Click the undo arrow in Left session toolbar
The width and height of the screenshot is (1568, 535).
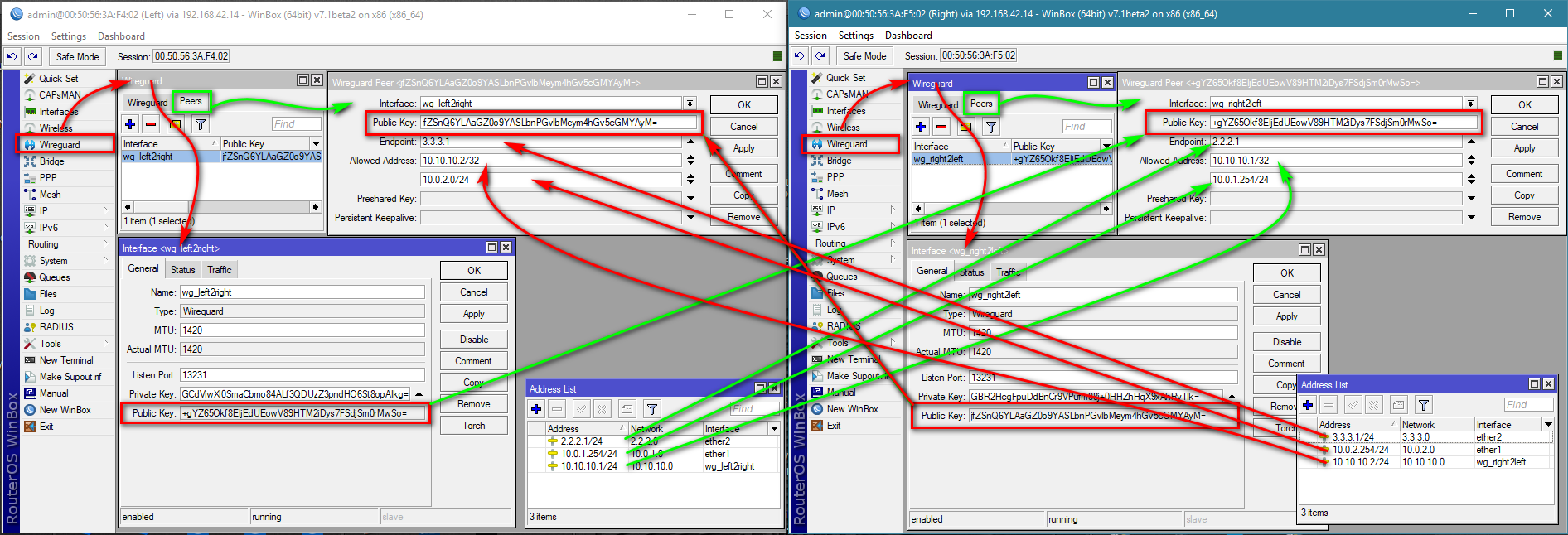[12, 56]
